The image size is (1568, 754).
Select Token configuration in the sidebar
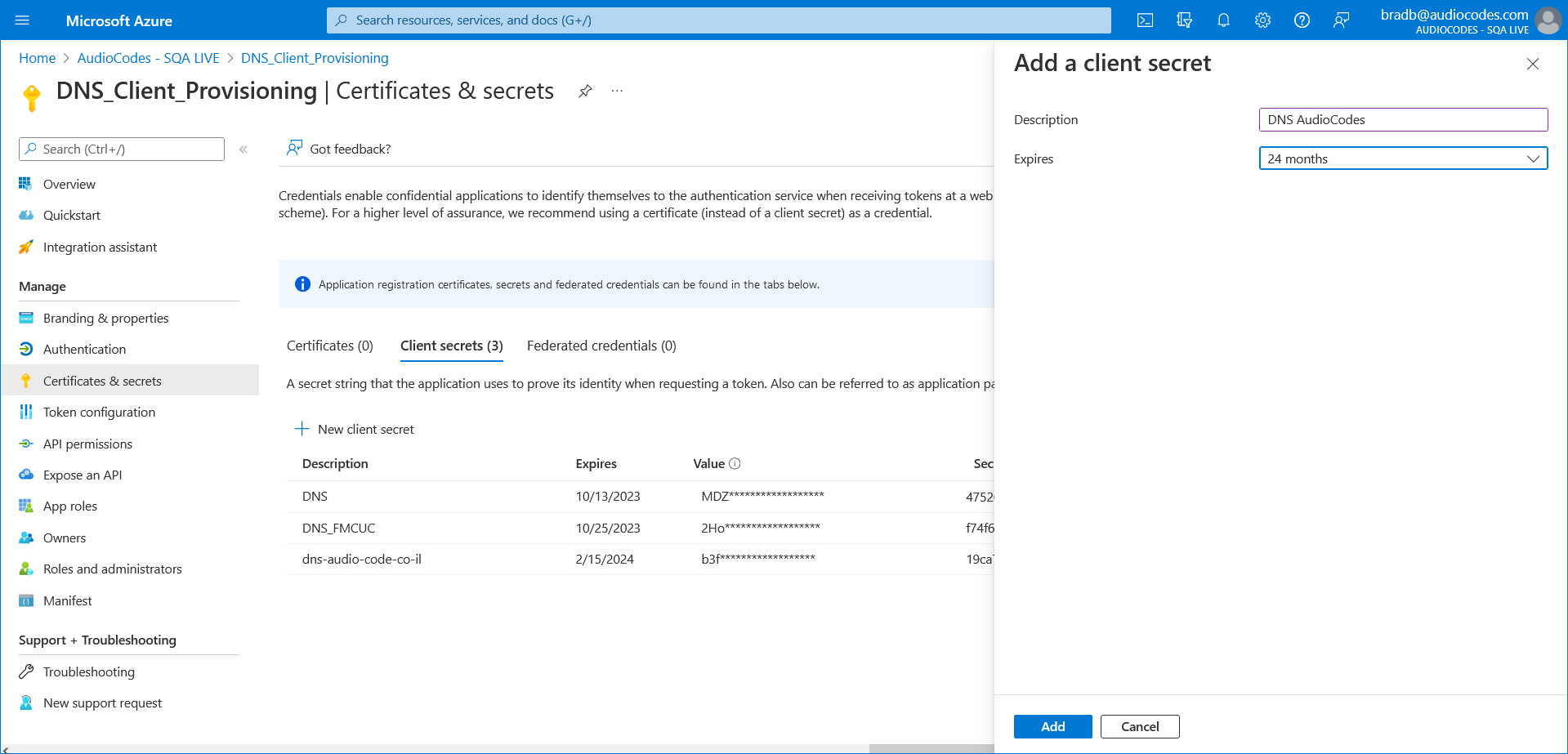(x=99, y=412)
